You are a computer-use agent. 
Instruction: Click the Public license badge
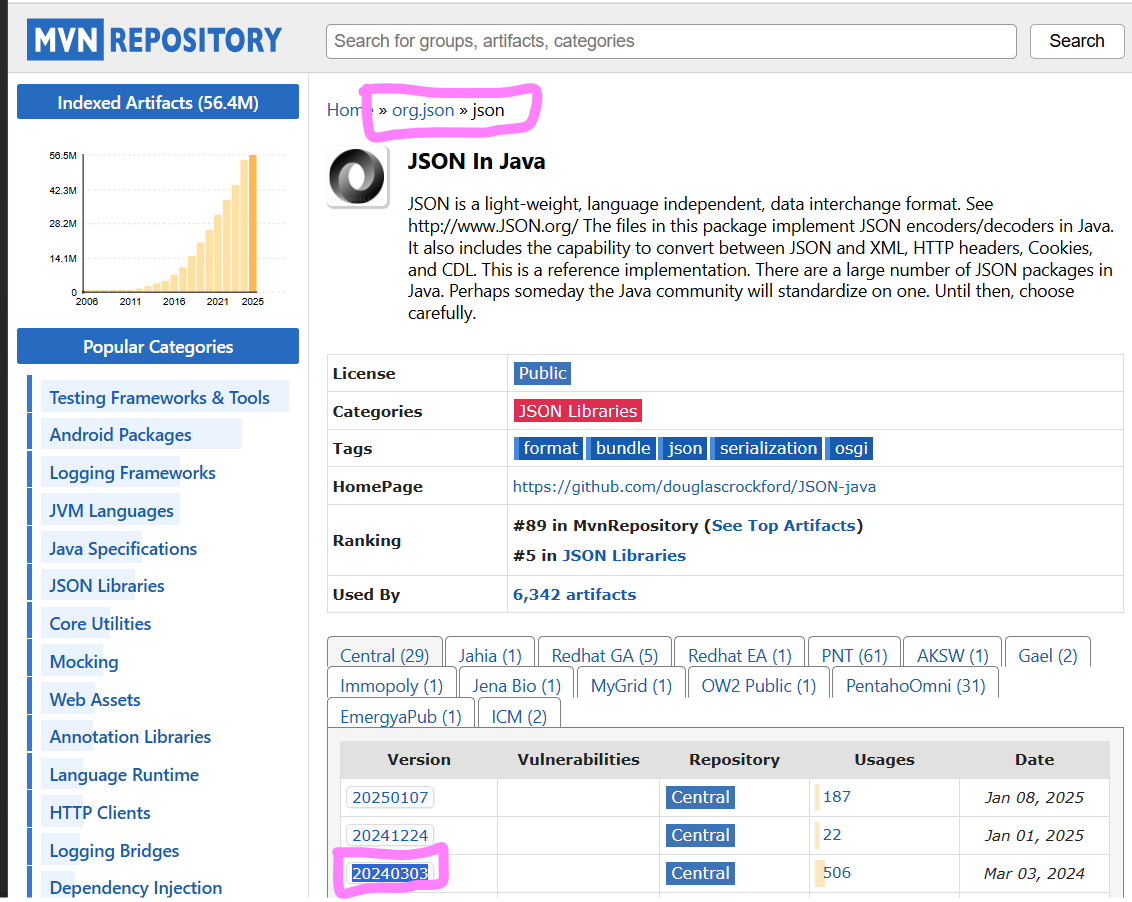click(542, 373)
